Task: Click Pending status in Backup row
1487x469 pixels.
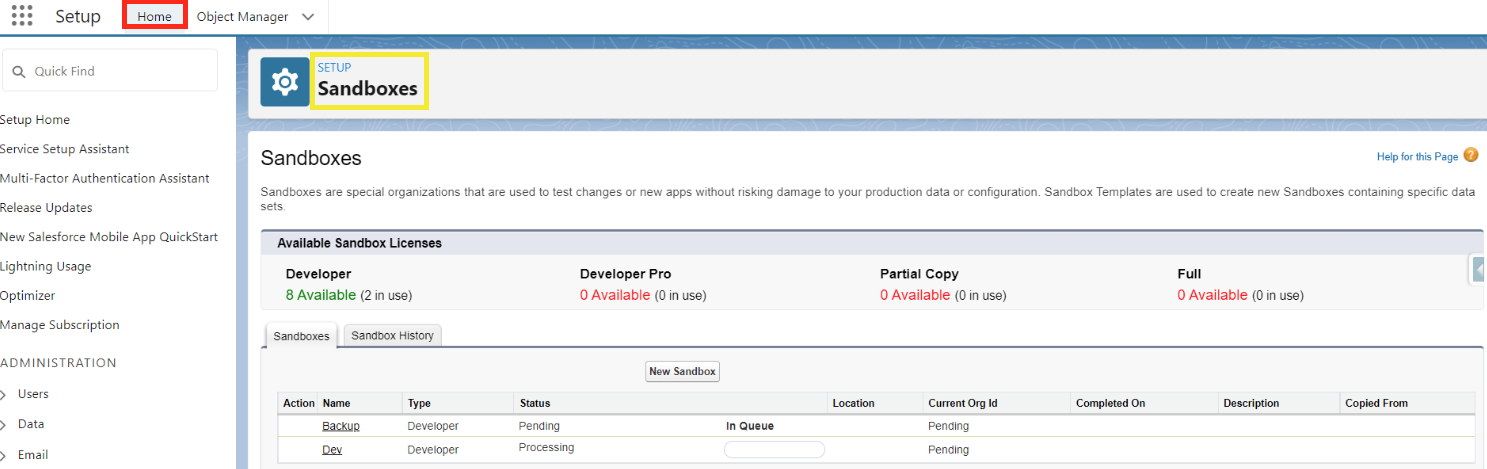Action: tap(539, 426)
